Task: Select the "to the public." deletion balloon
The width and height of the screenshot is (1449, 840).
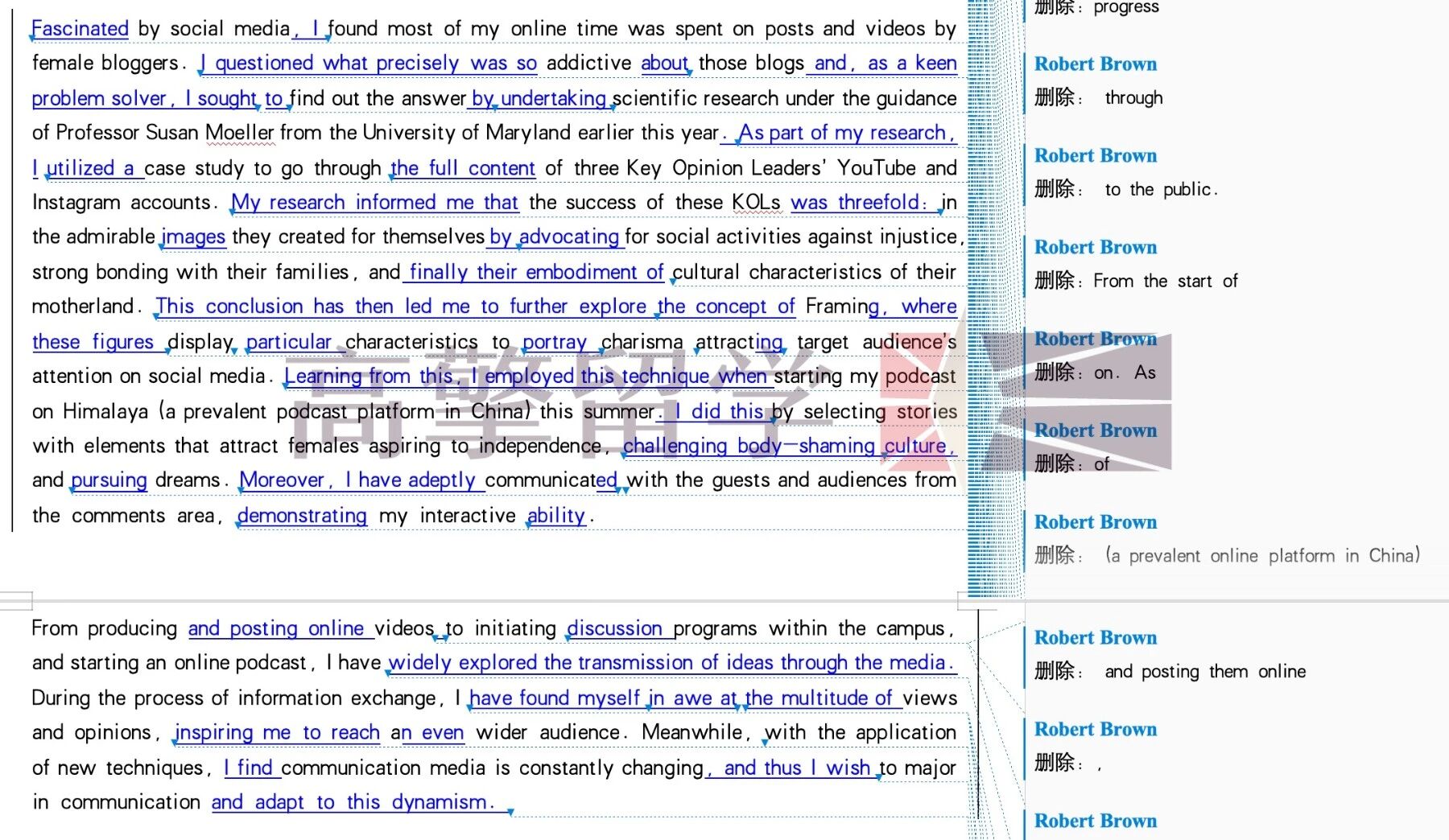Action: click(x=1160, y=190)
